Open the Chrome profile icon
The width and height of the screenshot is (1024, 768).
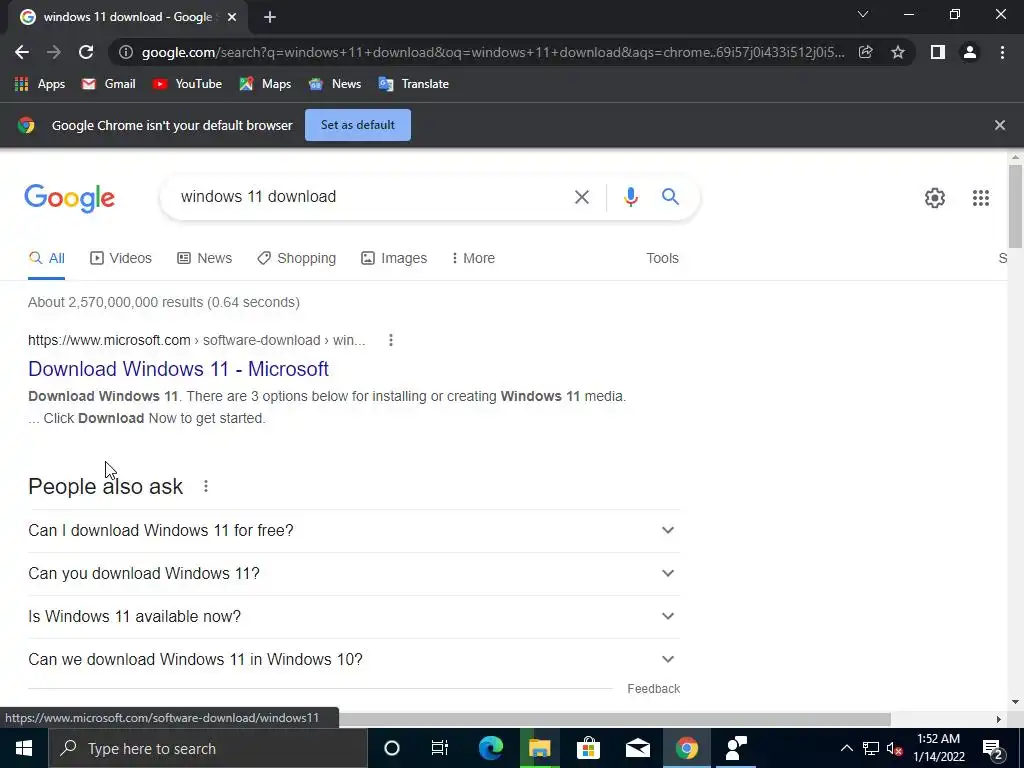970,52
